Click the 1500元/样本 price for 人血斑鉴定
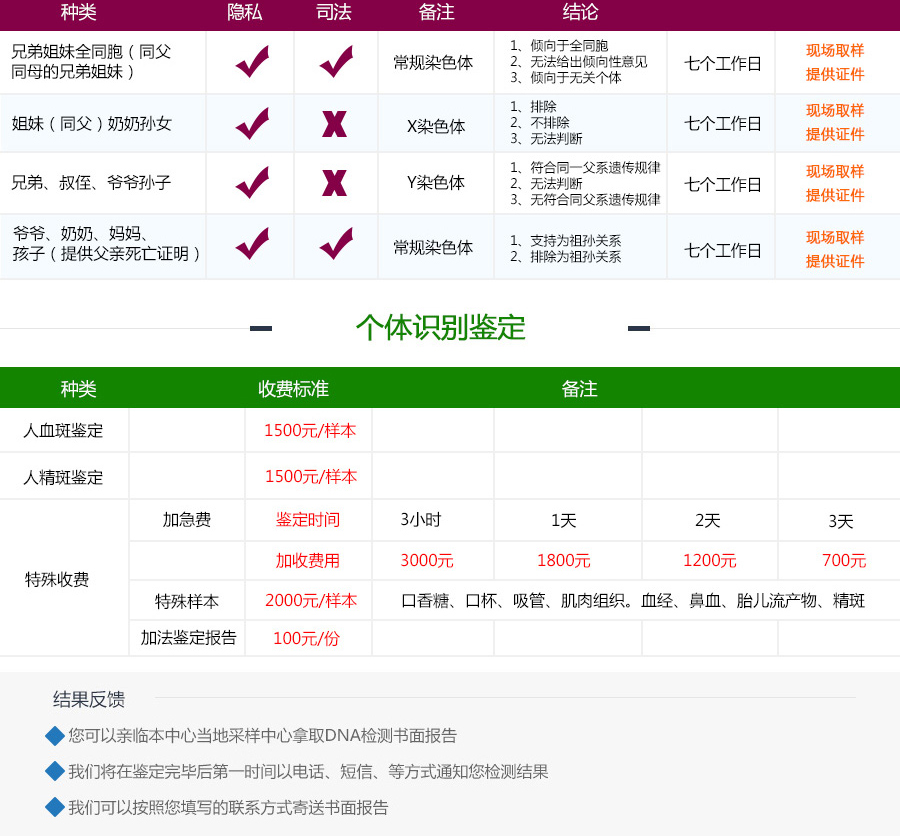900x838 pixels. point(310,430)
